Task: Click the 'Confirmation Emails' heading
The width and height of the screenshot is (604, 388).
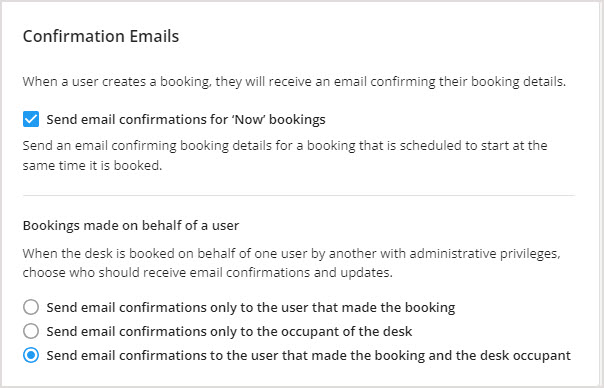Action: click(x=101, y=36)
